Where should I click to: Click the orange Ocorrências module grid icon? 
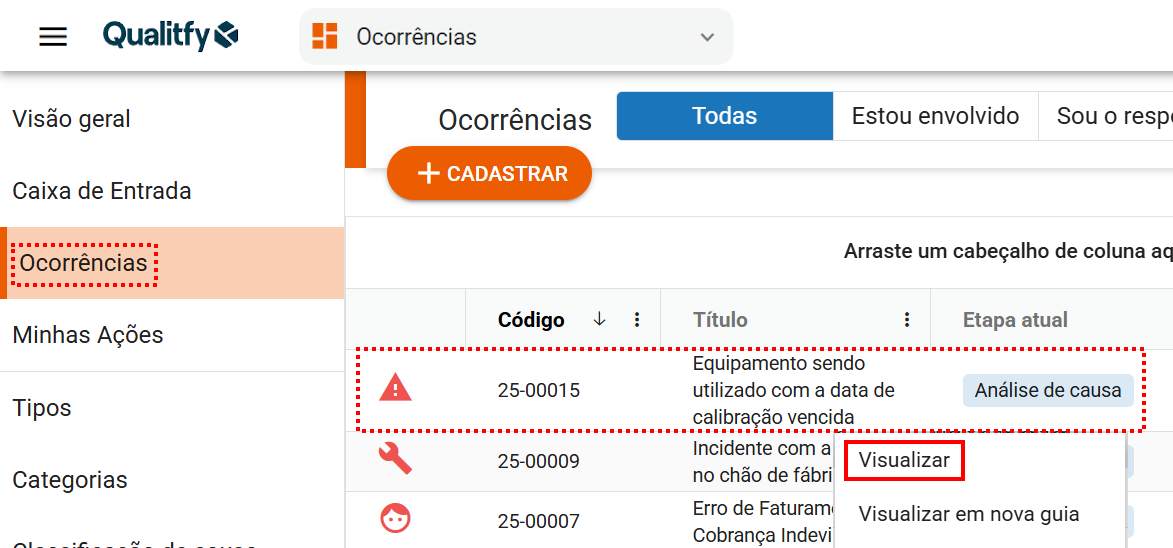325,37
